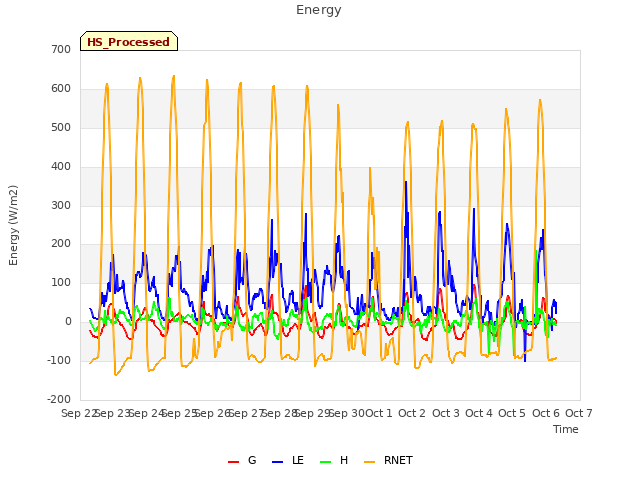Click the Energy chart title
This screenshot has width=640, height=480.
tap(318, 10)
